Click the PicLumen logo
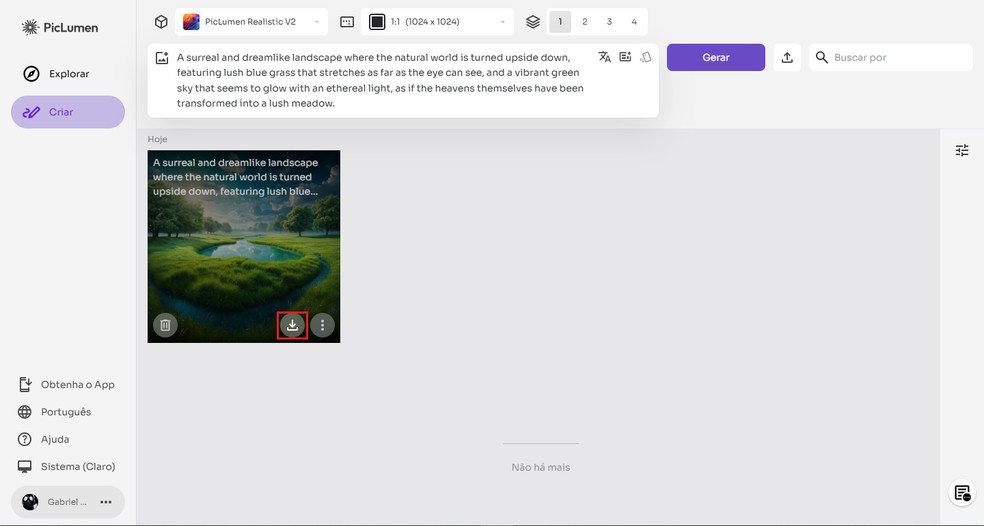 (x=60, y=27)
